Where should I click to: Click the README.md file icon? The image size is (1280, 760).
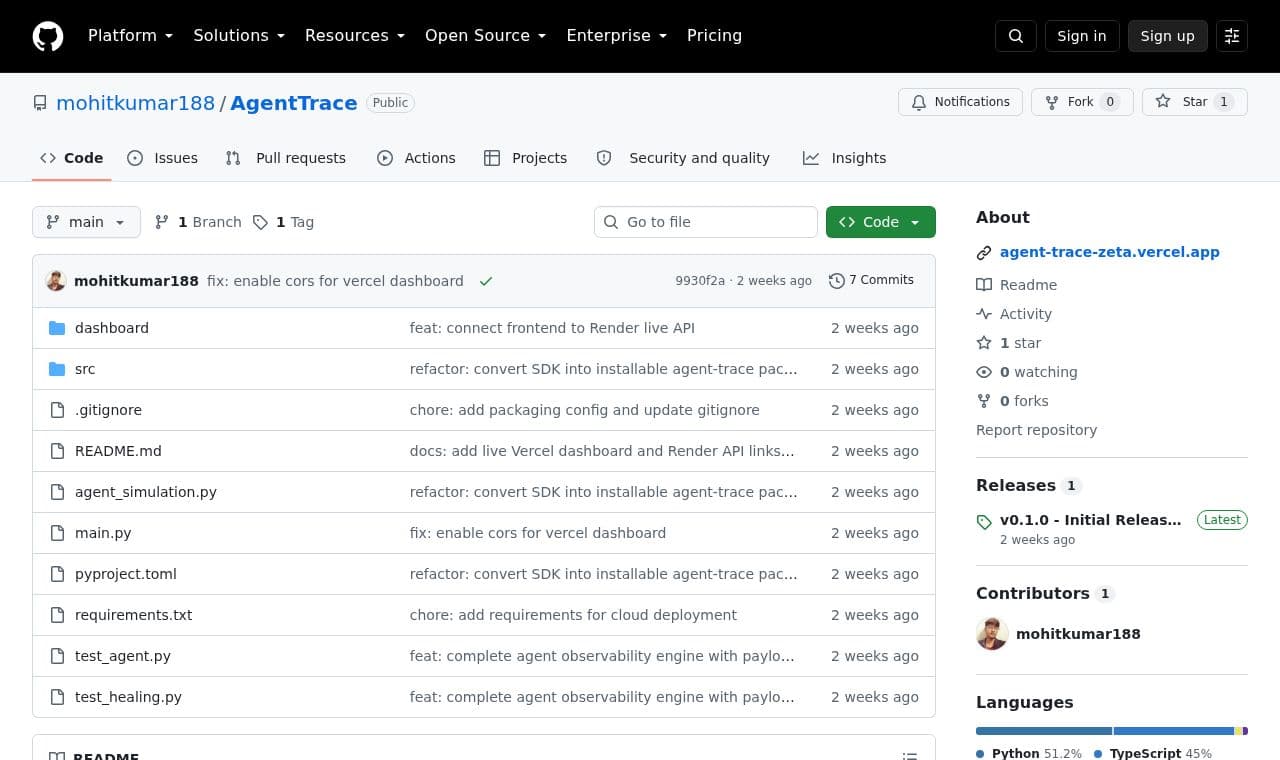click(57, 451)
